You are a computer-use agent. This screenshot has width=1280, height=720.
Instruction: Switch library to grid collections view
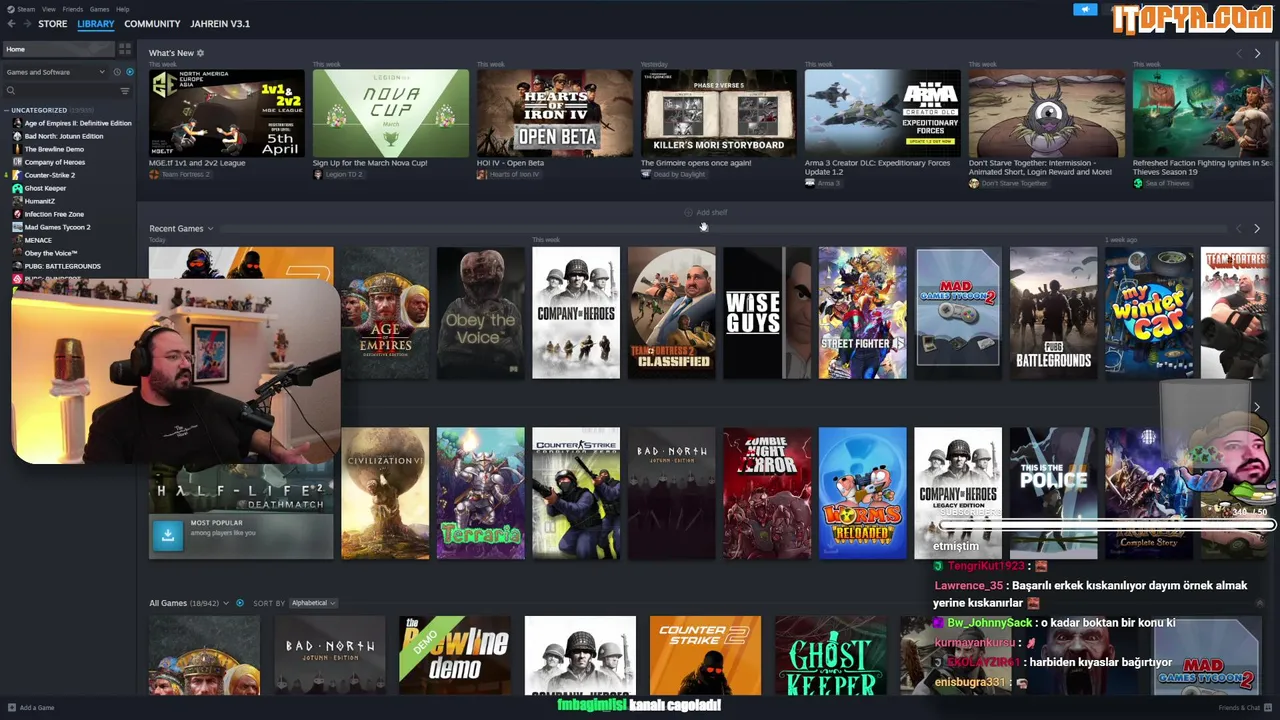tap(125, 49)
